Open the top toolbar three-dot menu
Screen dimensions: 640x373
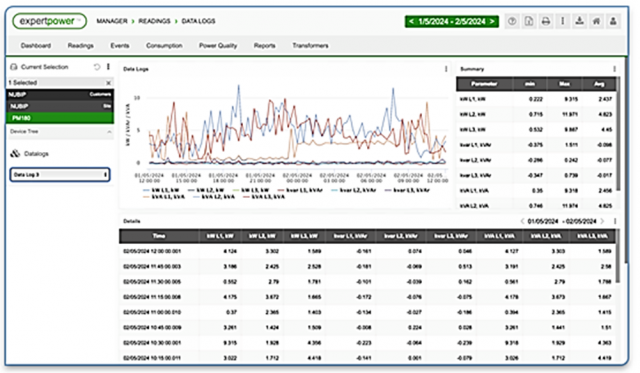pos(562,21)
